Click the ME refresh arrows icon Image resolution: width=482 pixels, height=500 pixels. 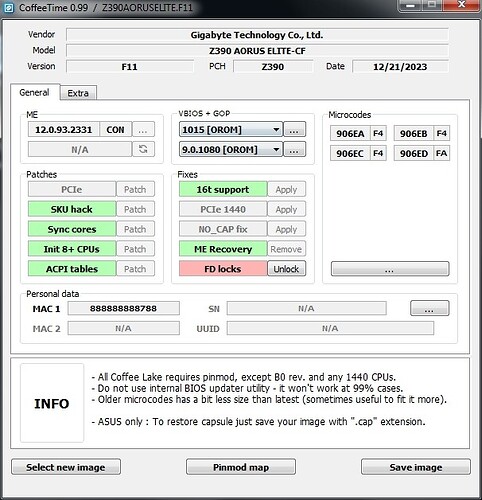click(x=143, y=149)
